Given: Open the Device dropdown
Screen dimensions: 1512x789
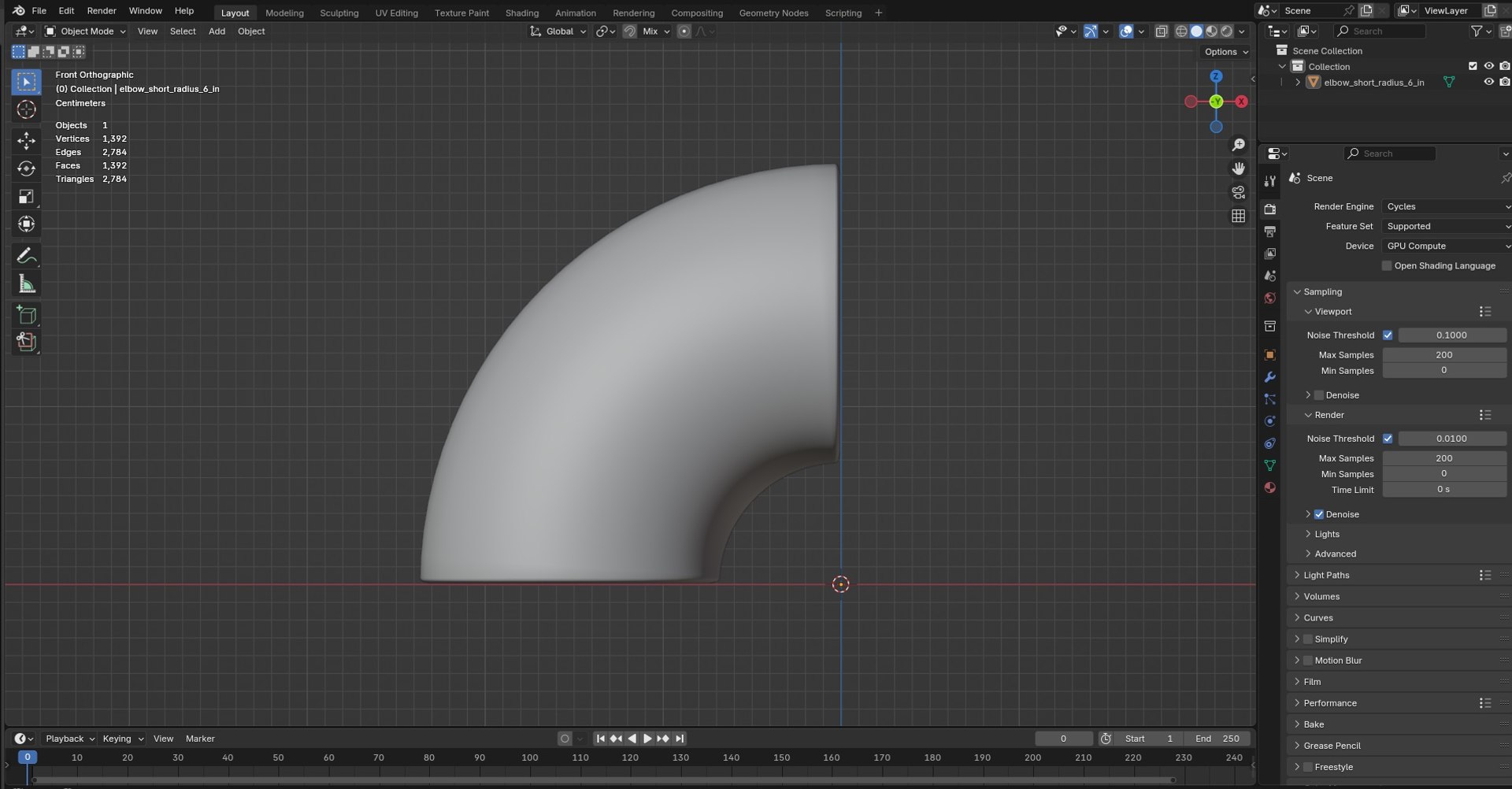Looking at the screenshot, I should tap(1446, 246).
